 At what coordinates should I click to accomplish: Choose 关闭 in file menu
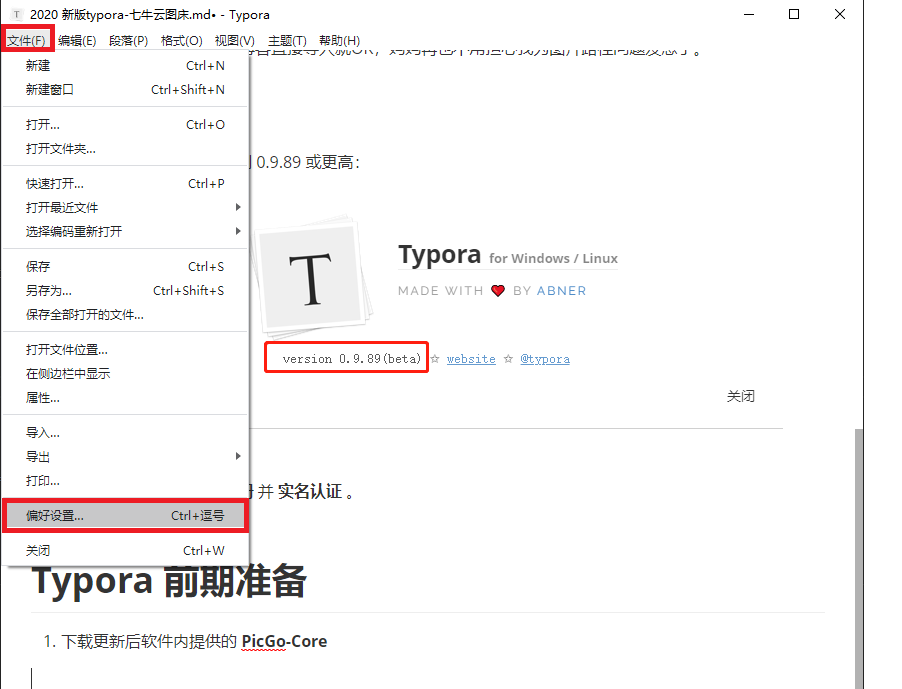click(125, 551)
